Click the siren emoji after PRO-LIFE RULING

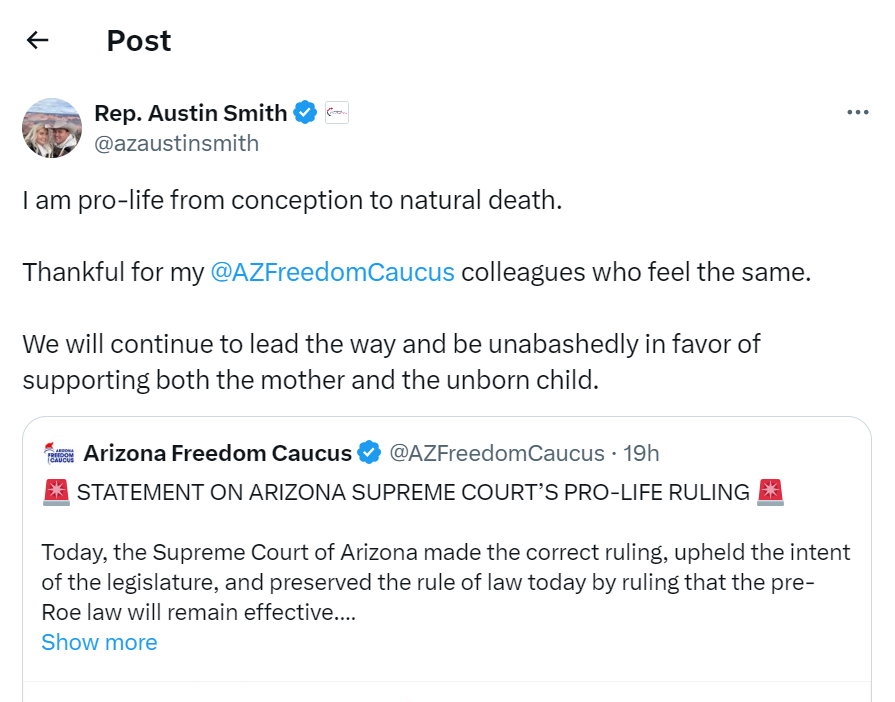[x=770, y=492]
